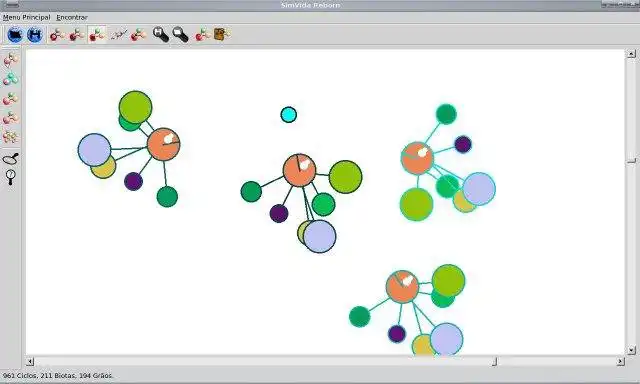Select the teal molecule tool in left sidebar
This screenshot has width=640, height=384.
(x=11, y=79)
